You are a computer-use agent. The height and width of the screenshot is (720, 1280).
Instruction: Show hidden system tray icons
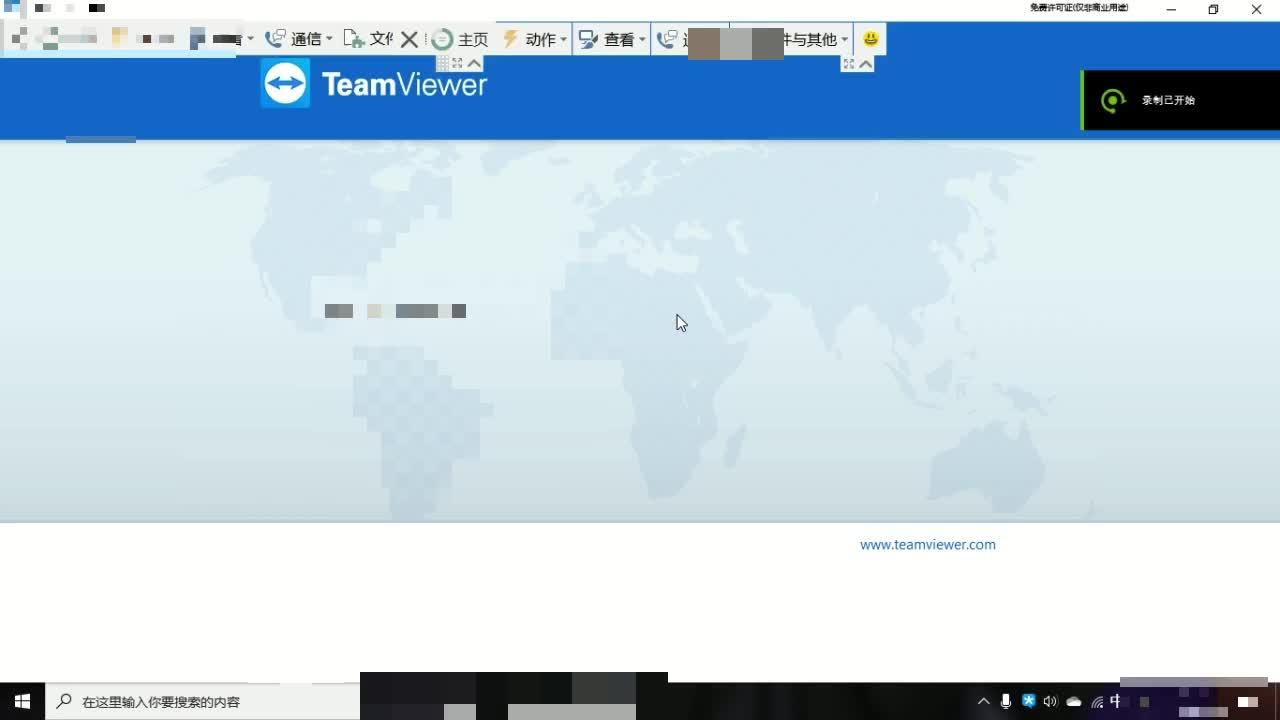(x=983, y=702)
